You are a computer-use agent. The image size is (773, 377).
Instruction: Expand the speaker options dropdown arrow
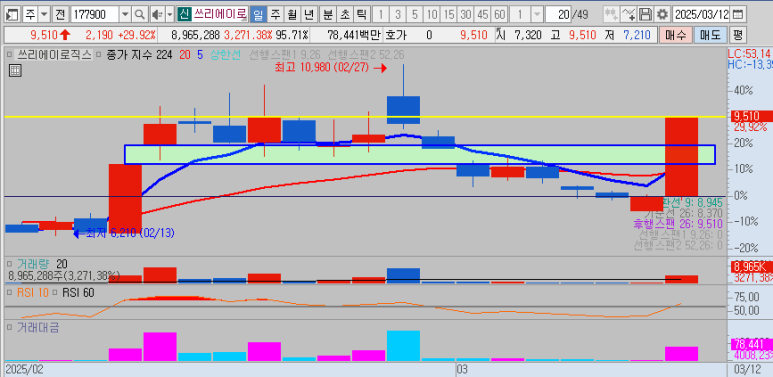[170, 15]
